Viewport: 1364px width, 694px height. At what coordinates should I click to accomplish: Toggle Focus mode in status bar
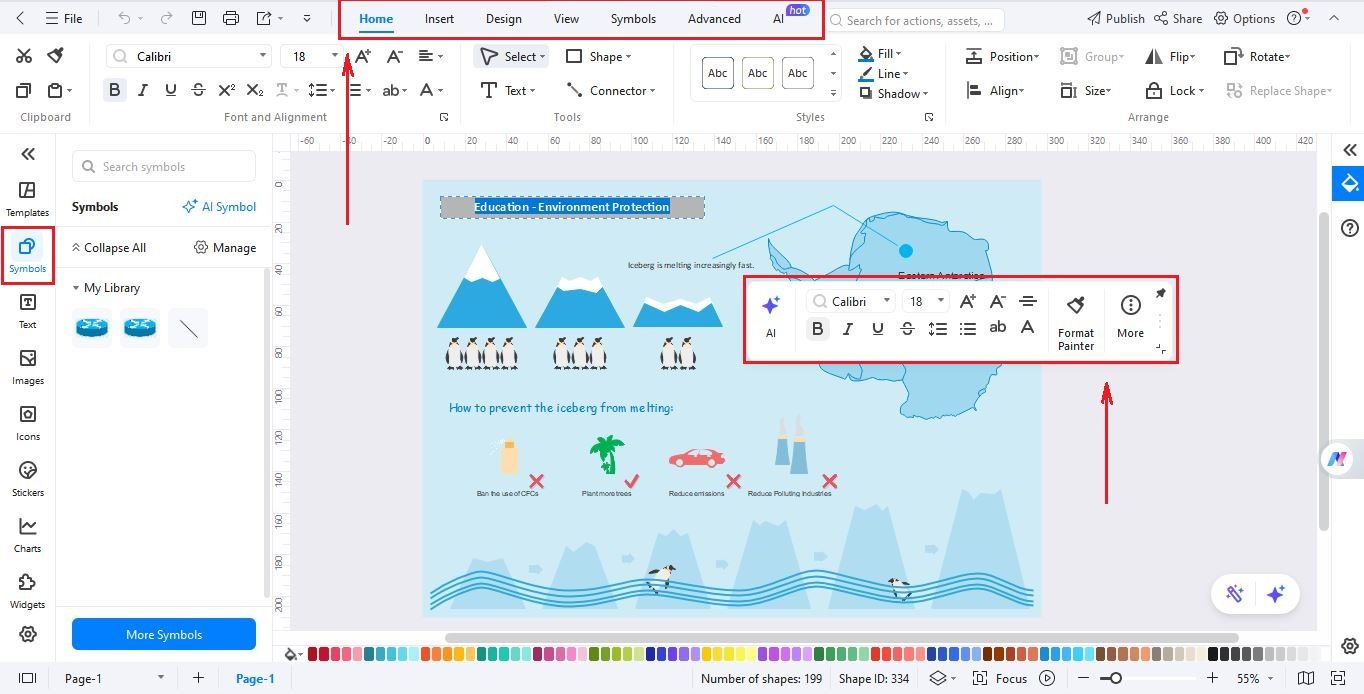coord(1001,678)
